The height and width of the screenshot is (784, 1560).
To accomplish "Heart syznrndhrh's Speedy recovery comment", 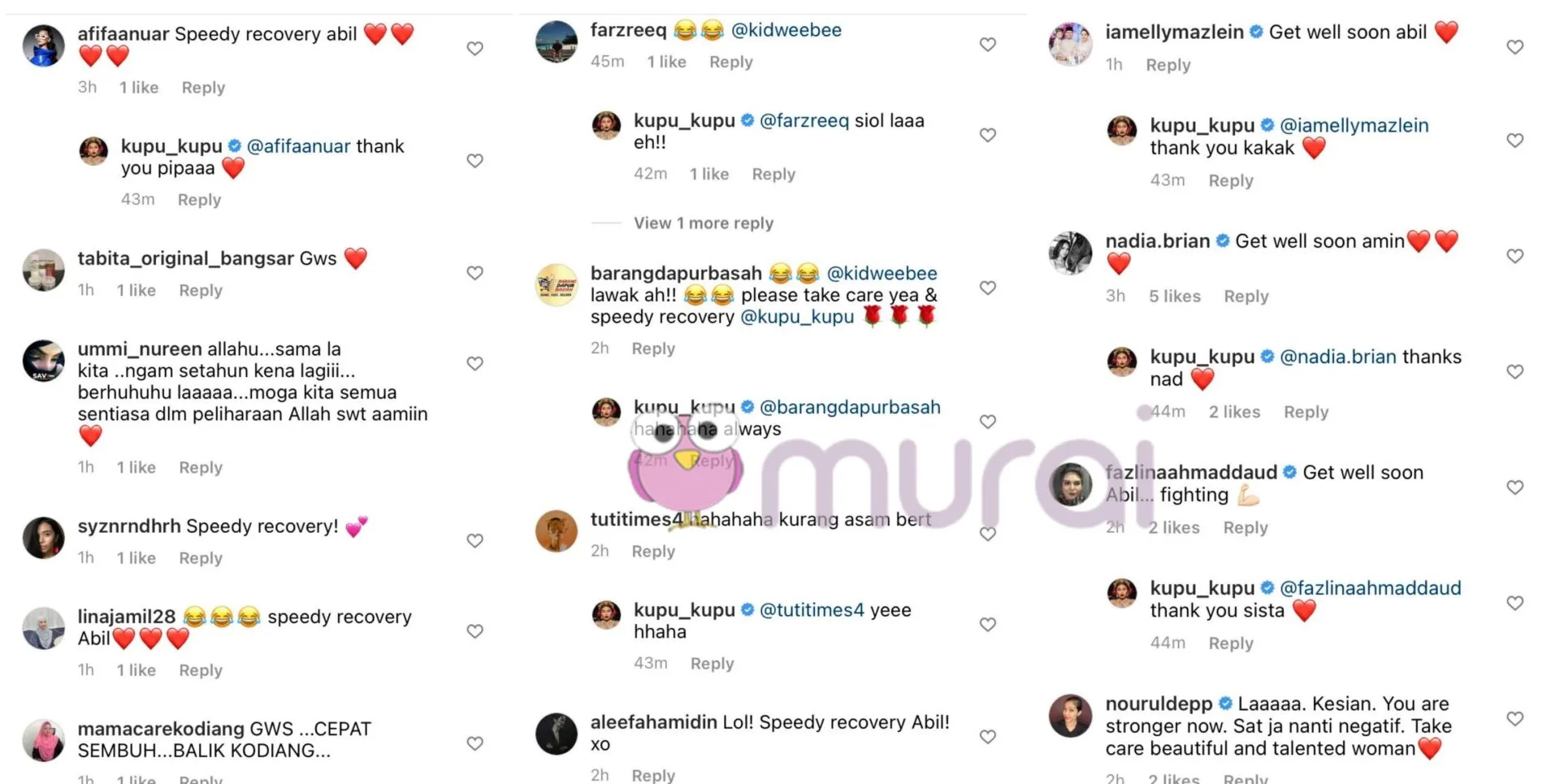I will (475, 540).
